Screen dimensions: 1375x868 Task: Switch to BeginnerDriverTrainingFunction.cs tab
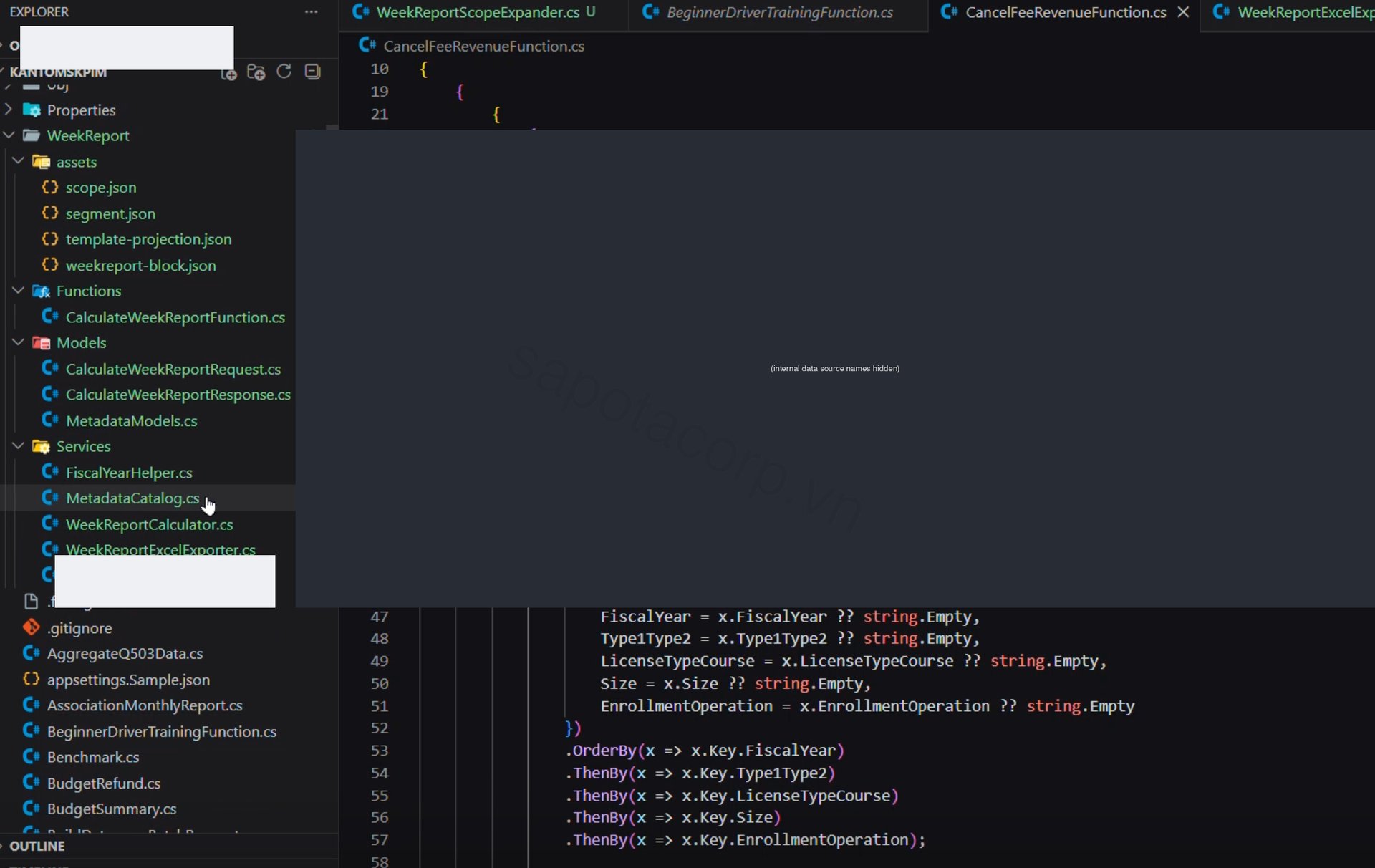778,12
